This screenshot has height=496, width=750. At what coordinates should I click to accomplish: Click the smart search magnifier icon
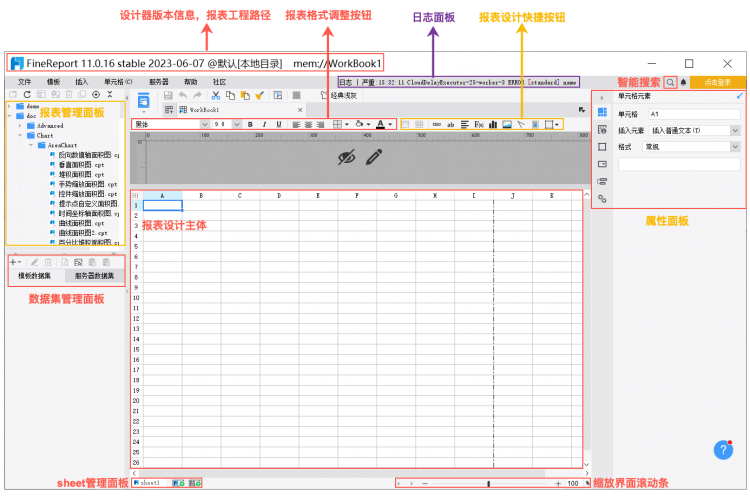coord(670,82)
